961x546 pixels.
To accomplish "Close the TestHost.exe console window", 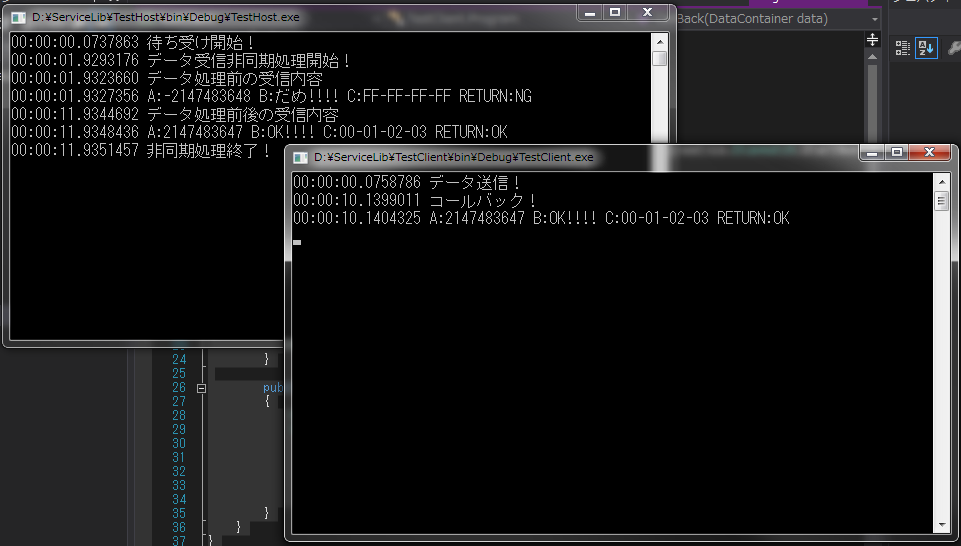I will (x=648, y=13).
